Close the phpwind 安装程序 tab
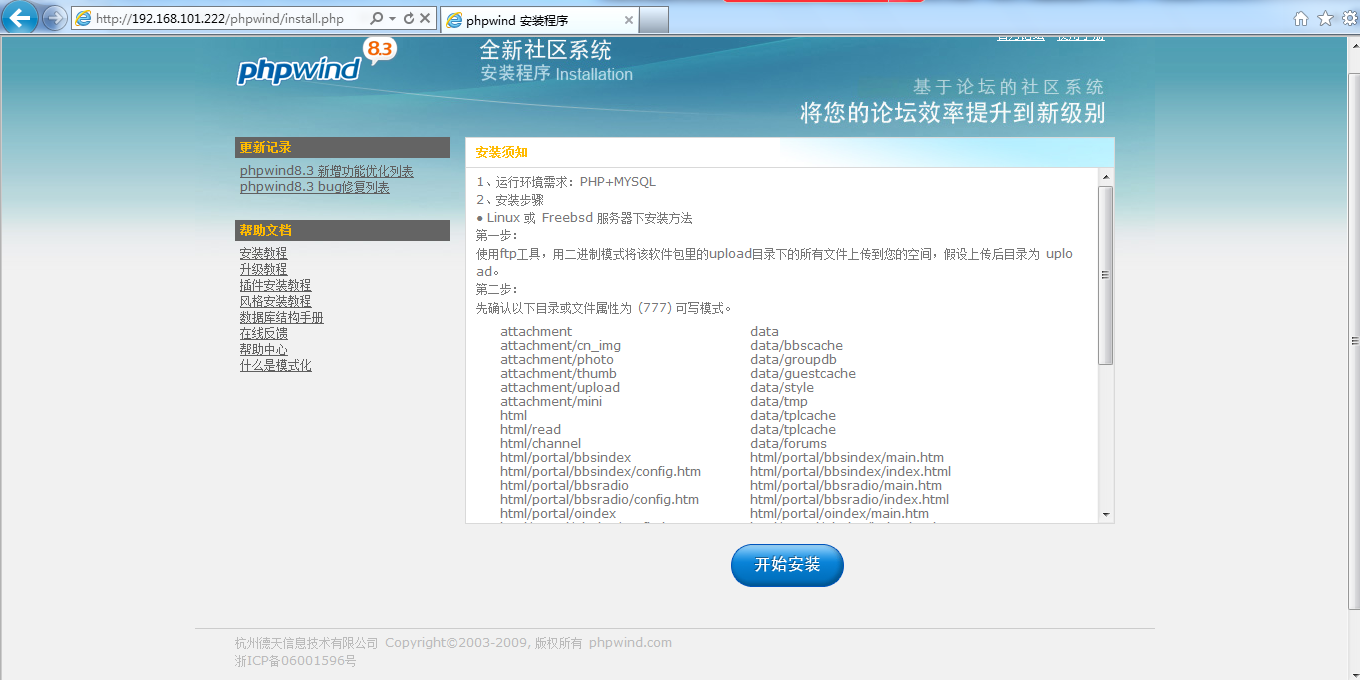The image size is (1360, 680). coord(628,20)
